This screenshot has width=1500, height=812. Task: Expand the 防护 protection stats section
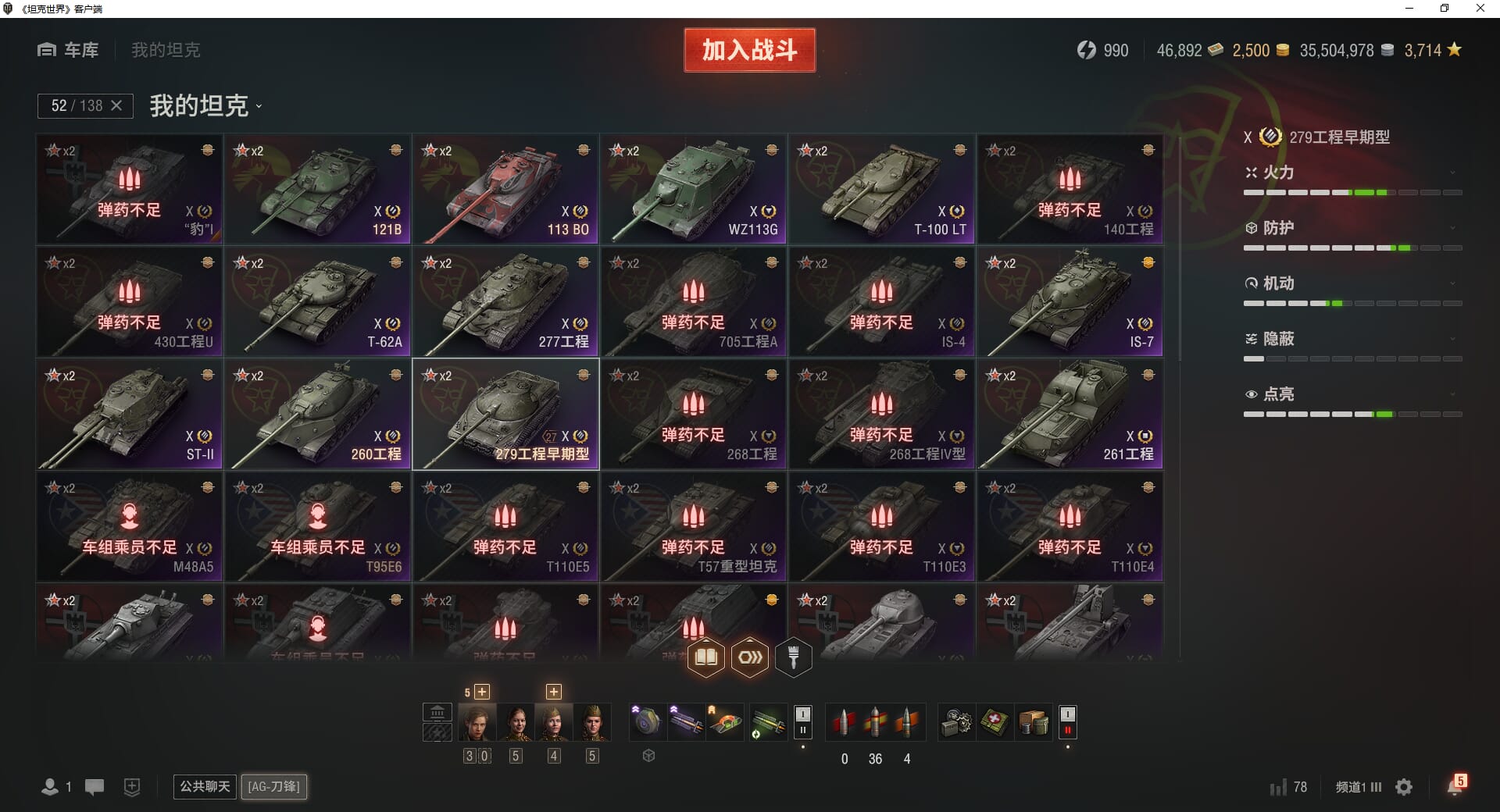tap(1352, 228)
